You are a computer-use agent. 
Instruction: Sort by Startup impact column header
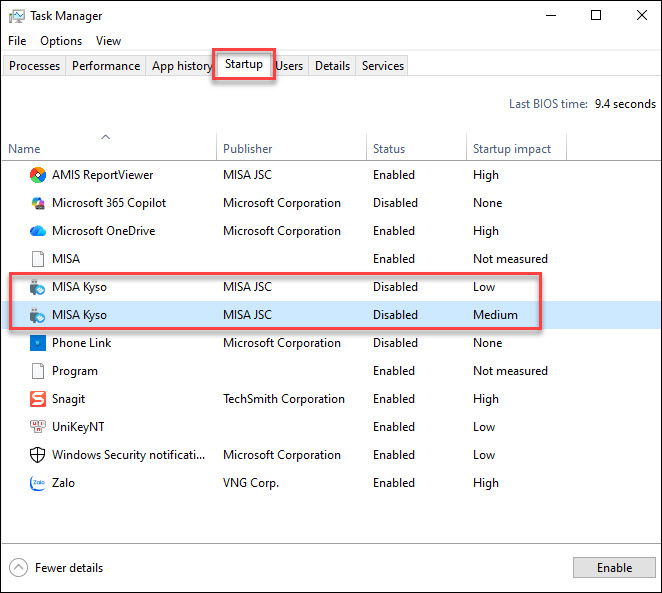[512, 149]
